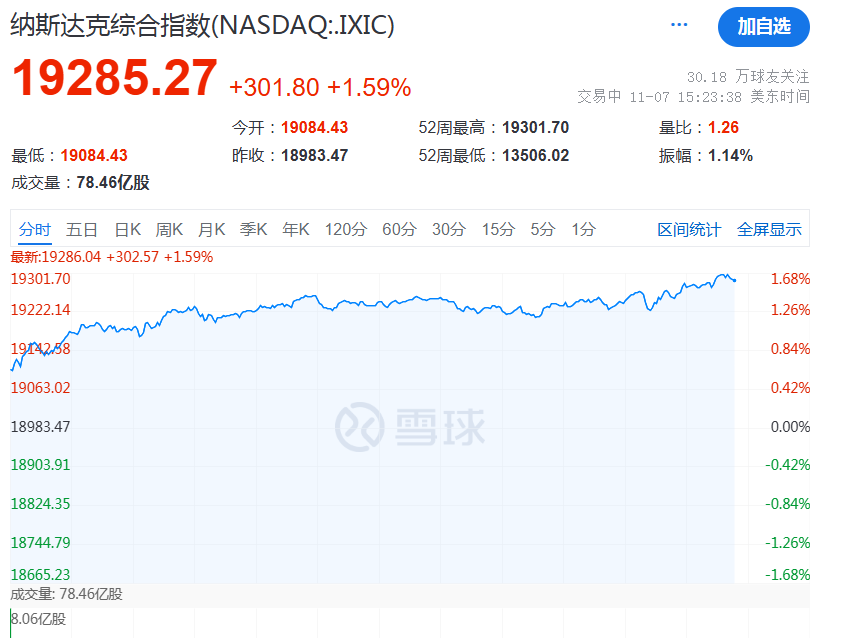Click the 昨收 value 18983.47
The height and width of the screenshot is (638, 842).
point(315,156)
